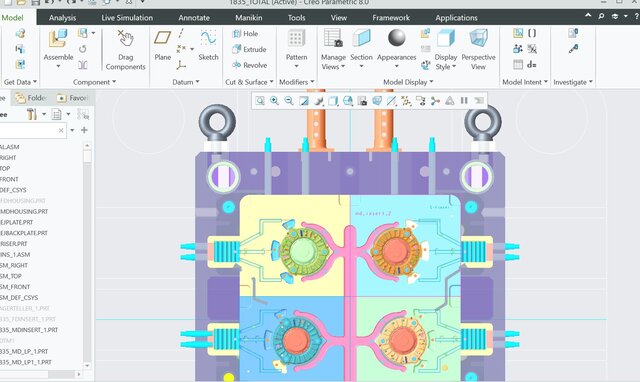The image size is (640, 382).
Task: Expand the Model Display group dropdown
Action: point(408,82)
